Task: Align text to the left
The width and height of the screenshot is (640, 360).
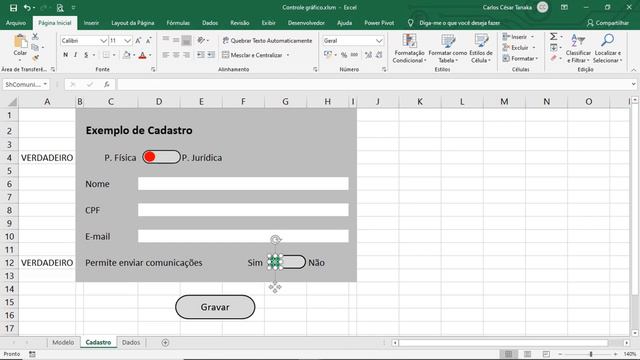Action: (166, 55)
